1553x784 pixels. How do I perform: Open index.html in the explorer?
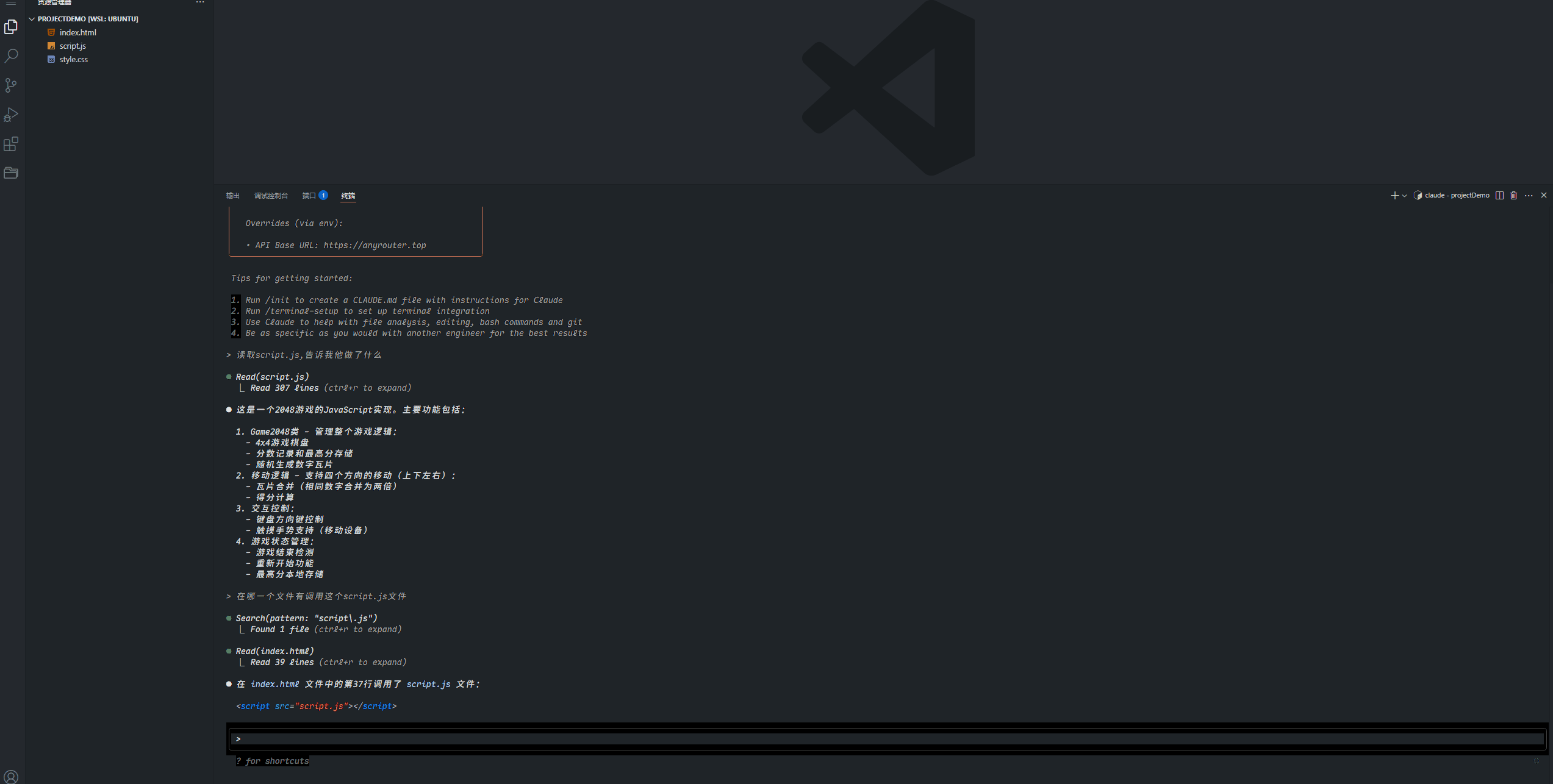pos(78,32)
